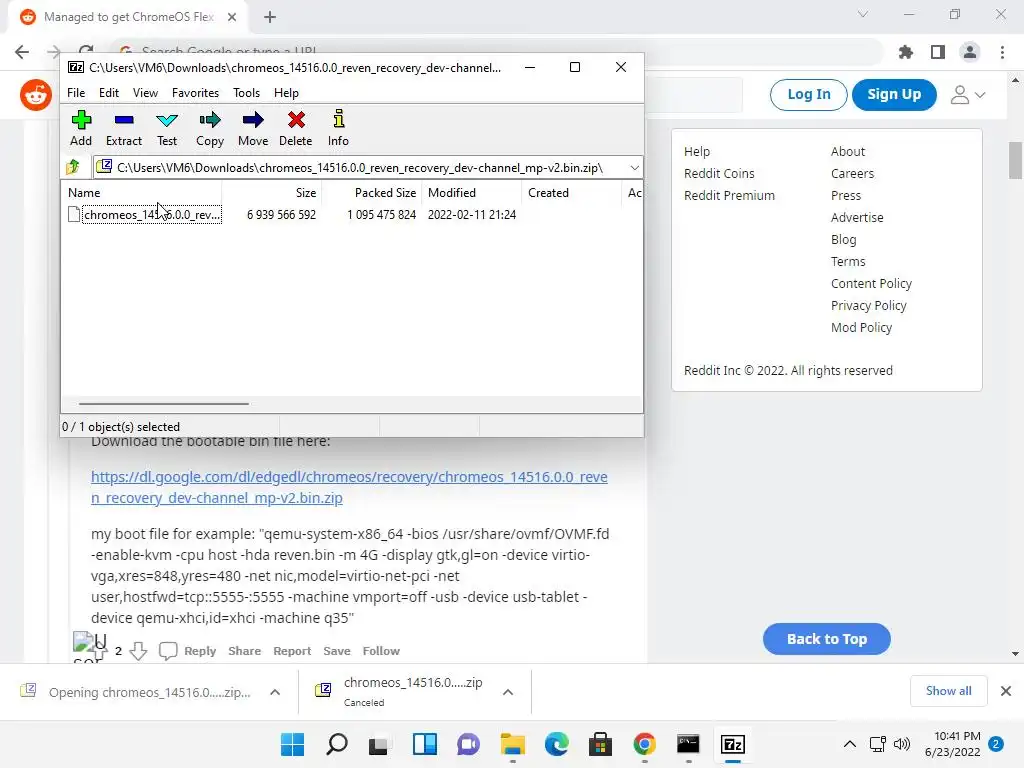Open the Edit menu in 7-Zip
The height and width of the screenshot is (768, 1024).
pyautogui.click(x=108, y=93)
